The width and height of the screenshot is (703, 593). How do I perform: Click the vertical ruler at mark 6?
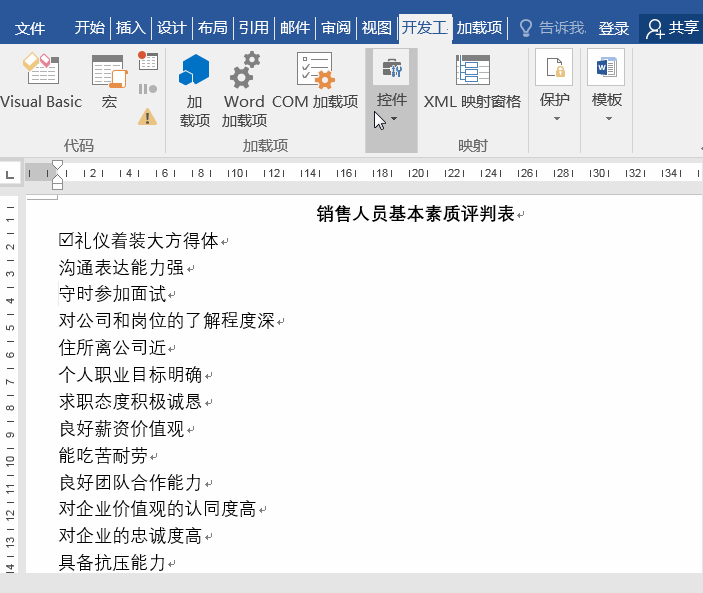(x=10, y=355)
